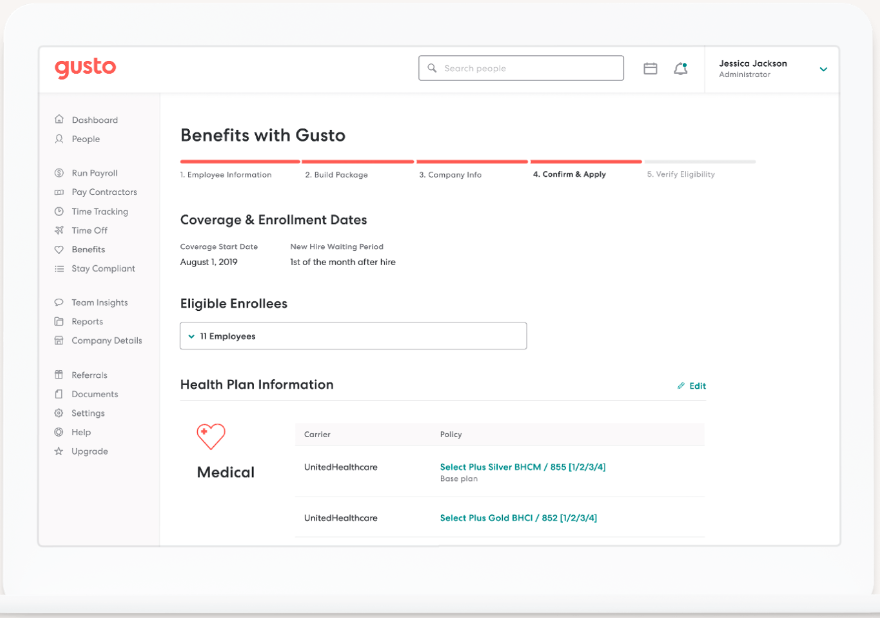The image size is (880, 618).
Task: Open Dashboard in the sidebar
Action: coord(95,120)
